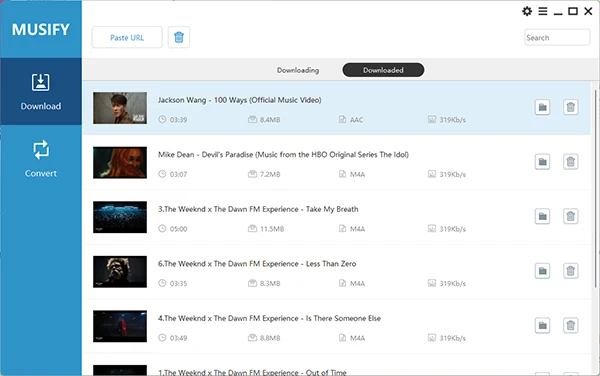Open folder for Is There Someone Else

[x=542, y=326]
